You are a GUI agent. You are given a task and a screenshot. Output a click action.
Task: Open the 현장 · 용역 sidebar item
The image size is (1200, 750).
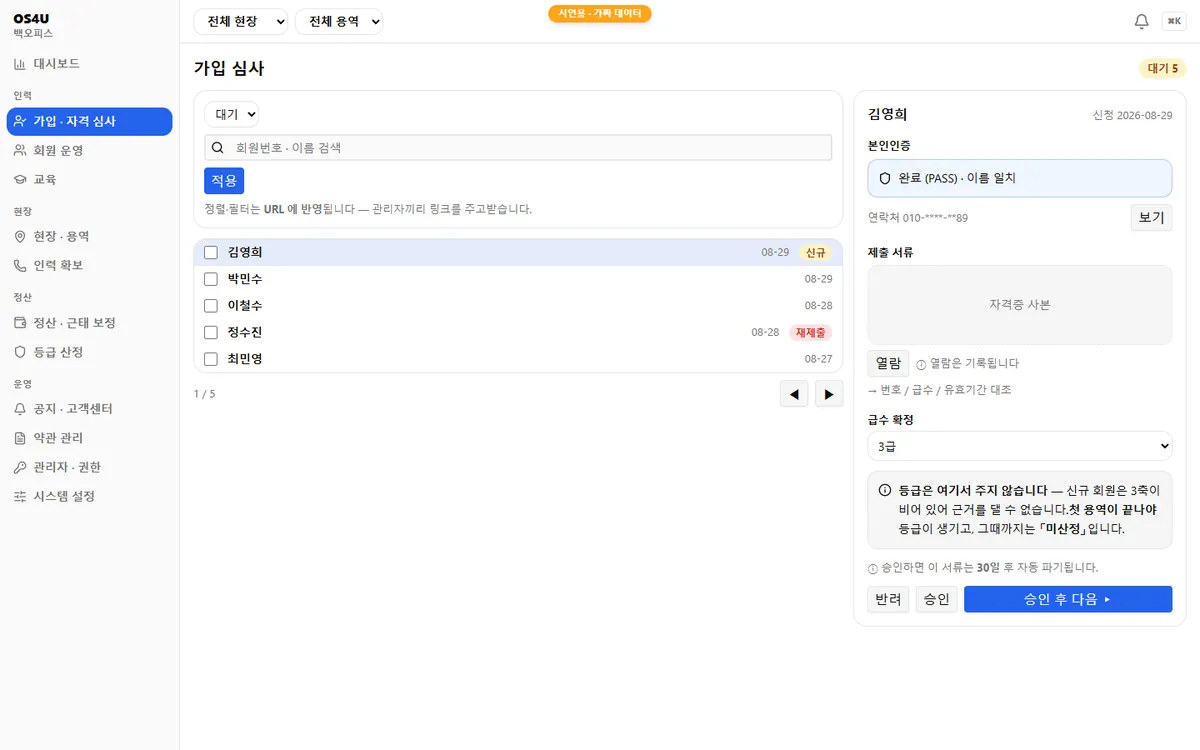pyautogui.click(x=89, y=237)
